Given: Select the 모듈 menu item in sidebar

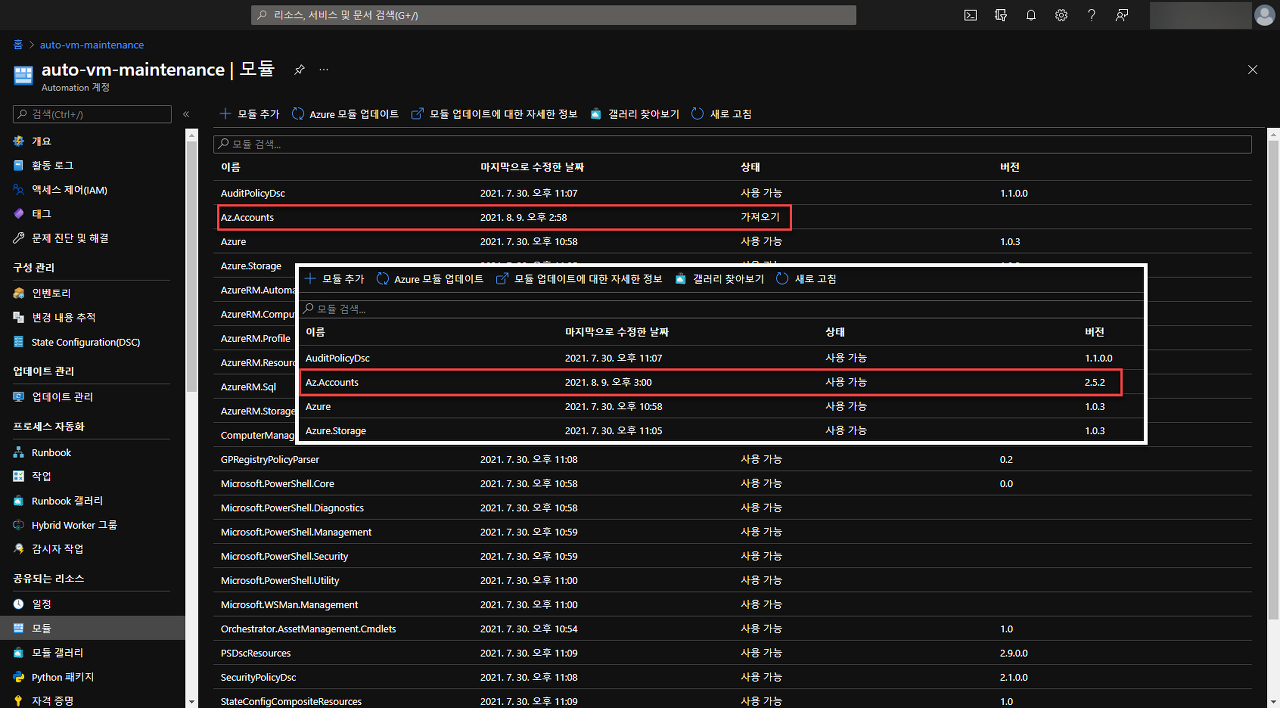Looking at the screenshot, I should pos(92,628).
